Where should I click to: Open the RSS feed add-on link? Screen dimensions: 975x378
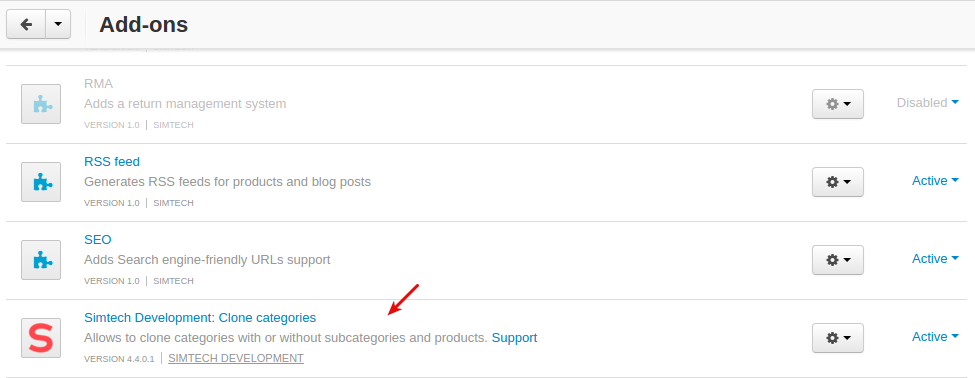[112, 162]
